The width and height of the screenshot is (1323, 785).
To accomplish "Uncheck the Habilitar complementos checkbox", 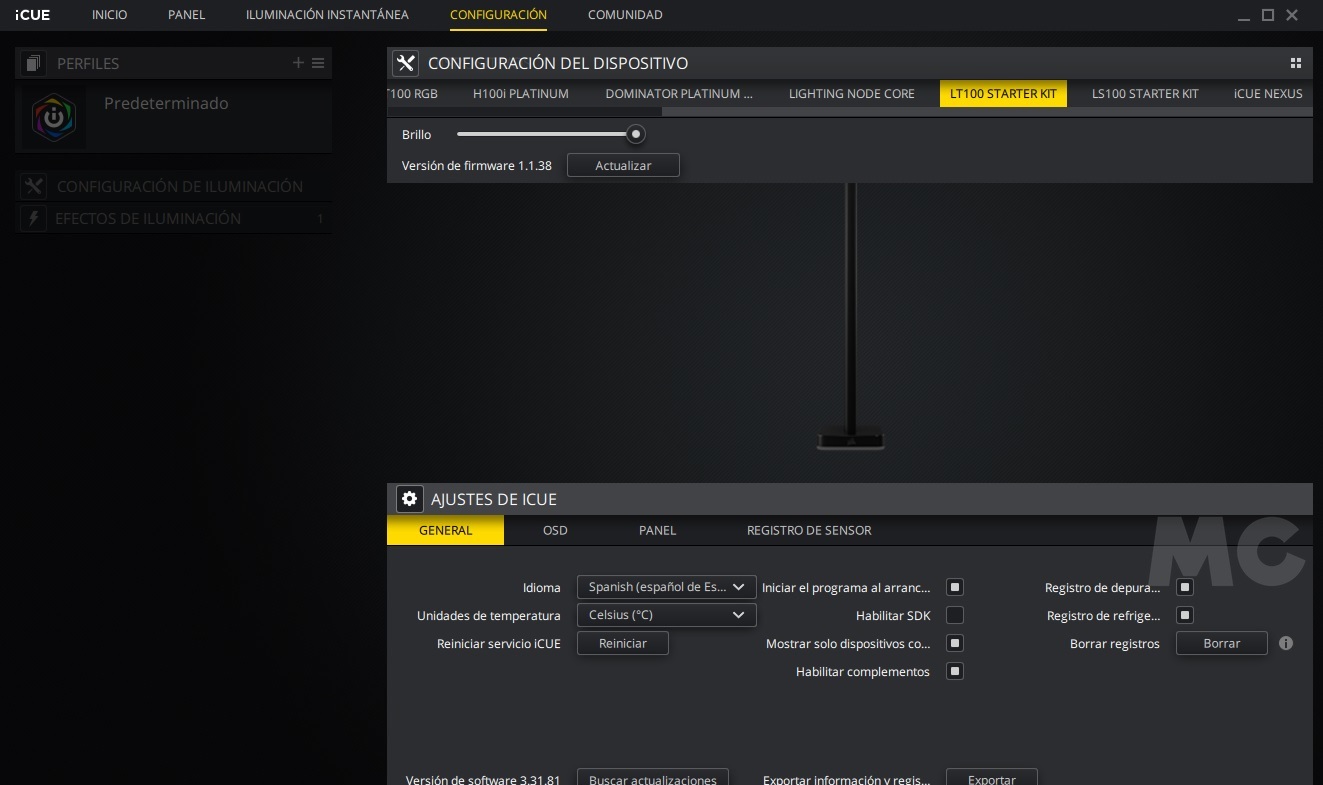I will 955,671.
